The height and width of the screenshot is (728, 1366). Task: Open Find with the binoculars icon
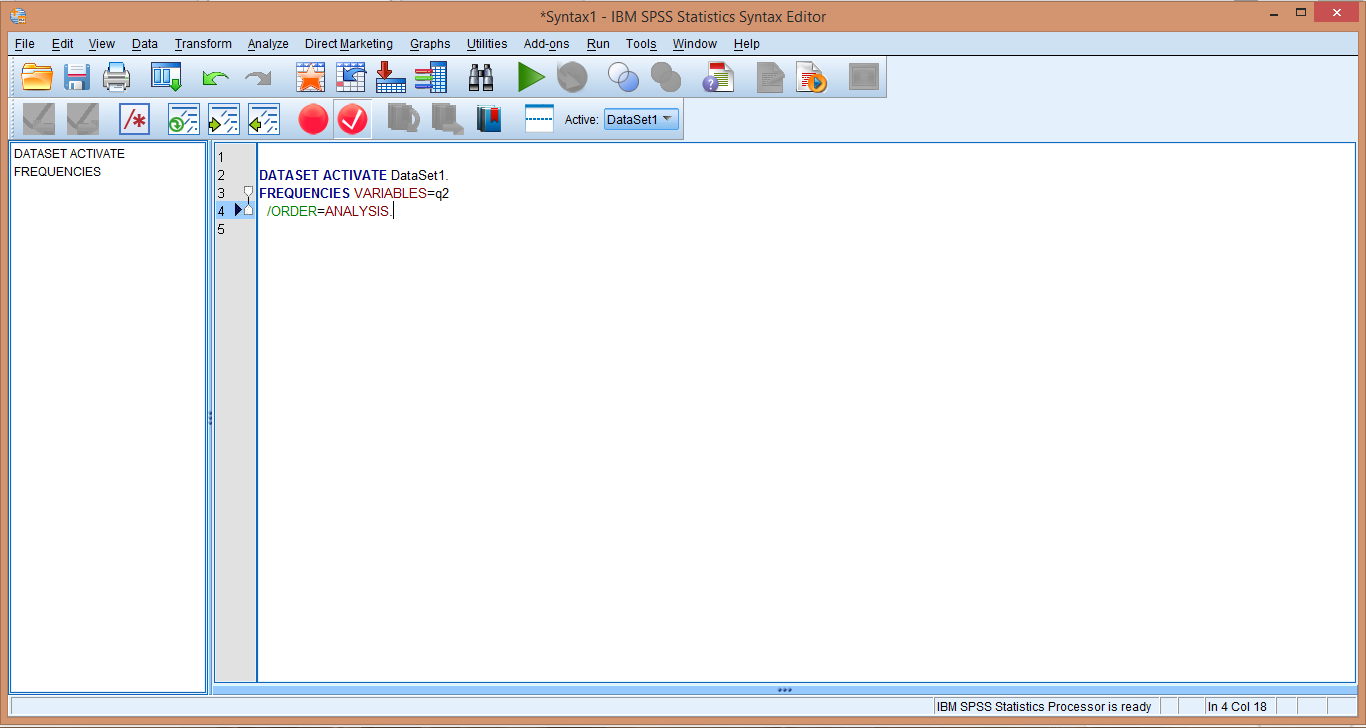pos(480,77)
